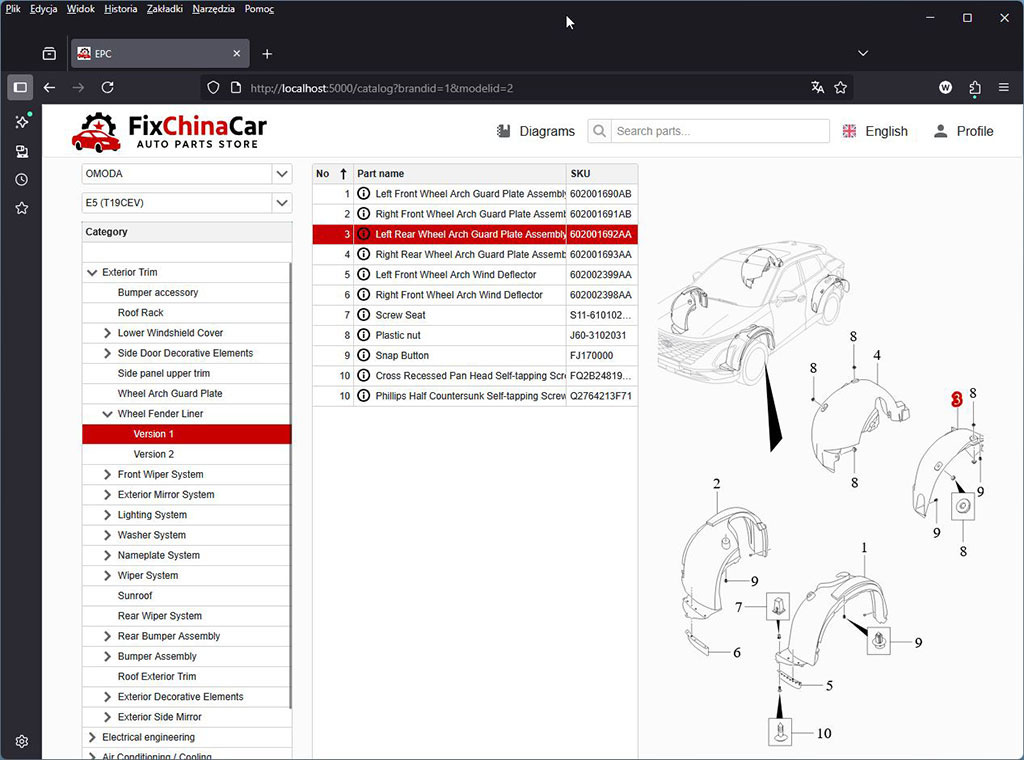1024x760 pixels.
Task: Toggle the browser sidebar panel
Action: tap(20, 88)
